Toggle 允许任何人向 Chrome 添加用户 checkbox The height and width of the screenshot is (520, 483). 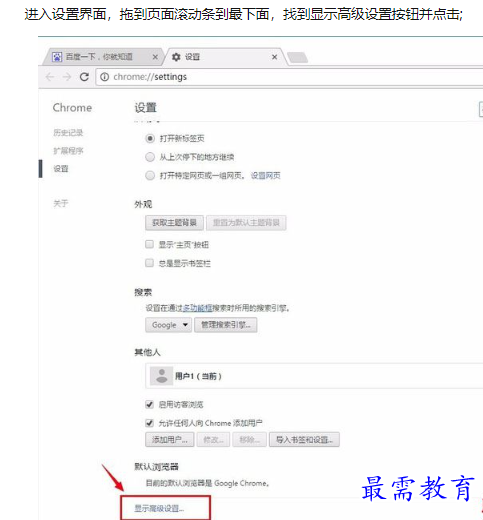149,423
